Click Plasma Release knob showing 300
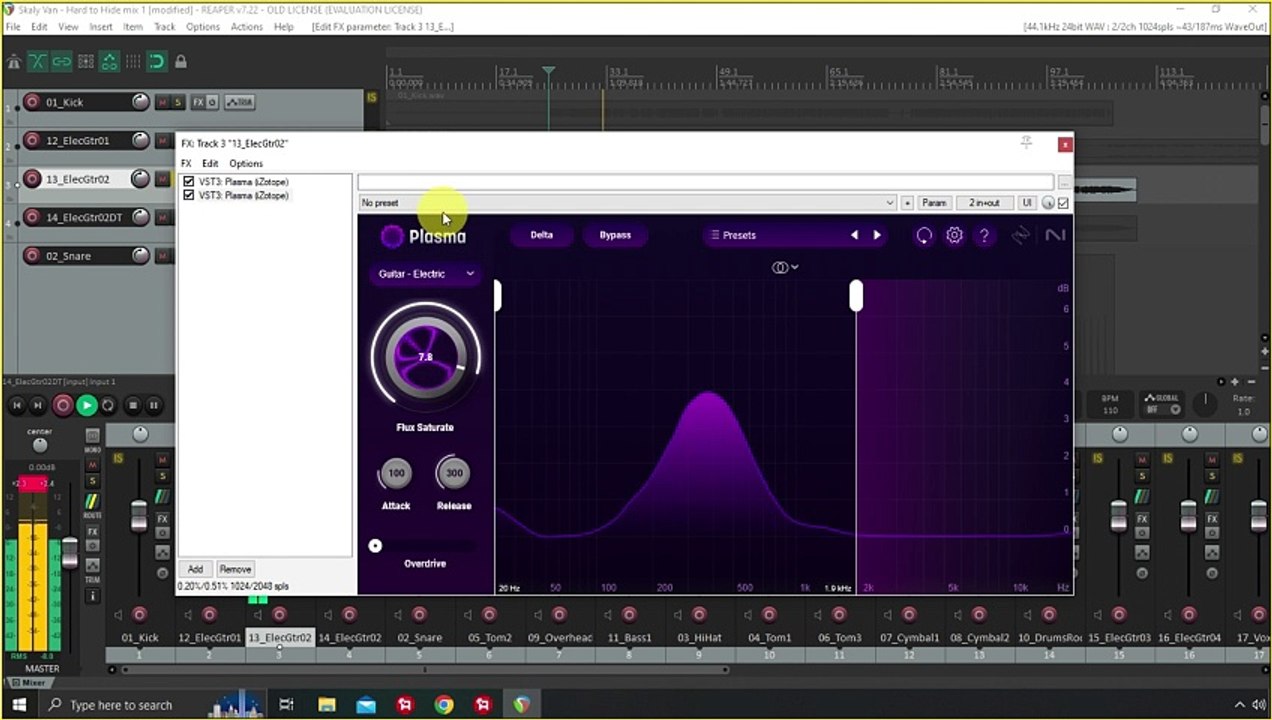Screen dimensions: 1272x720 454,473
